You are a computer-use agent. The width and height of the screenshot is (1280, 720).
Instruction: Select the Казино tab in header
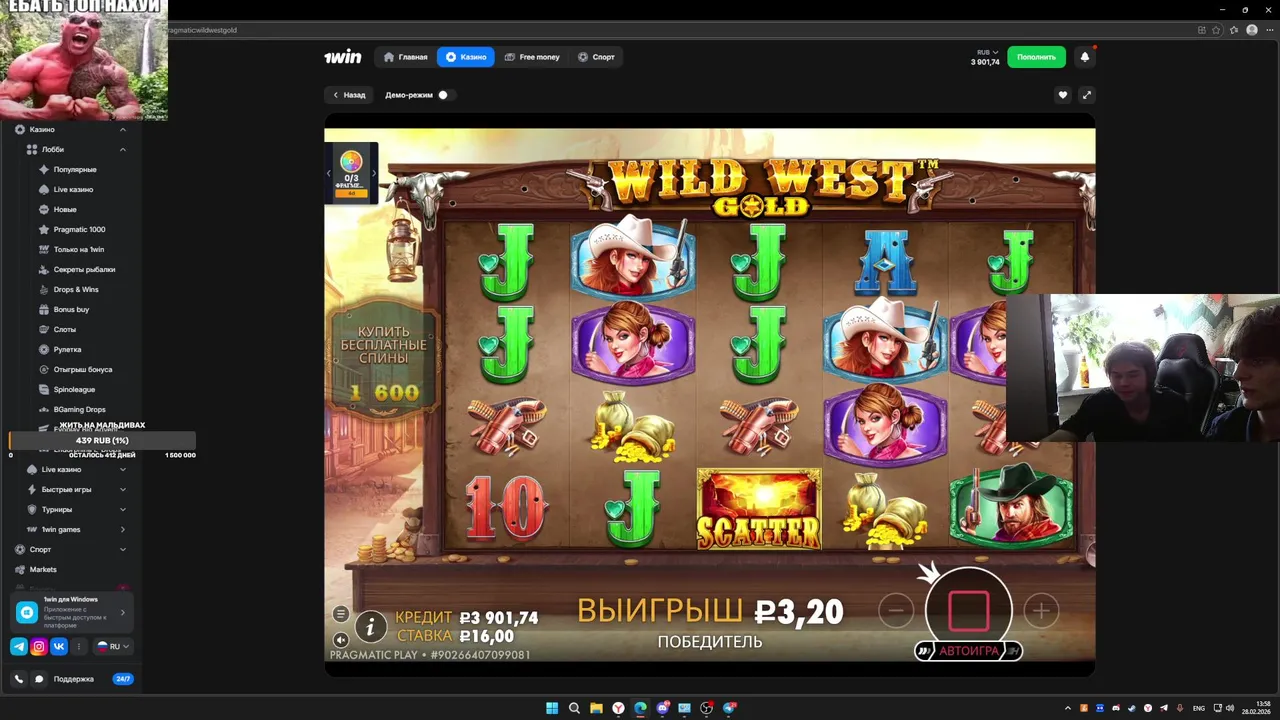(466, 57)
